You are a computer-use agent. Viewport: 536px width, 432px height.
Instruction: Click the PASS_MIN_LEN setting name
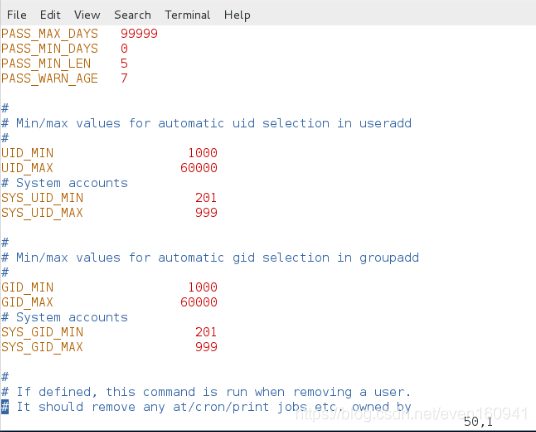pyautogui.click(x=46, y=64)
